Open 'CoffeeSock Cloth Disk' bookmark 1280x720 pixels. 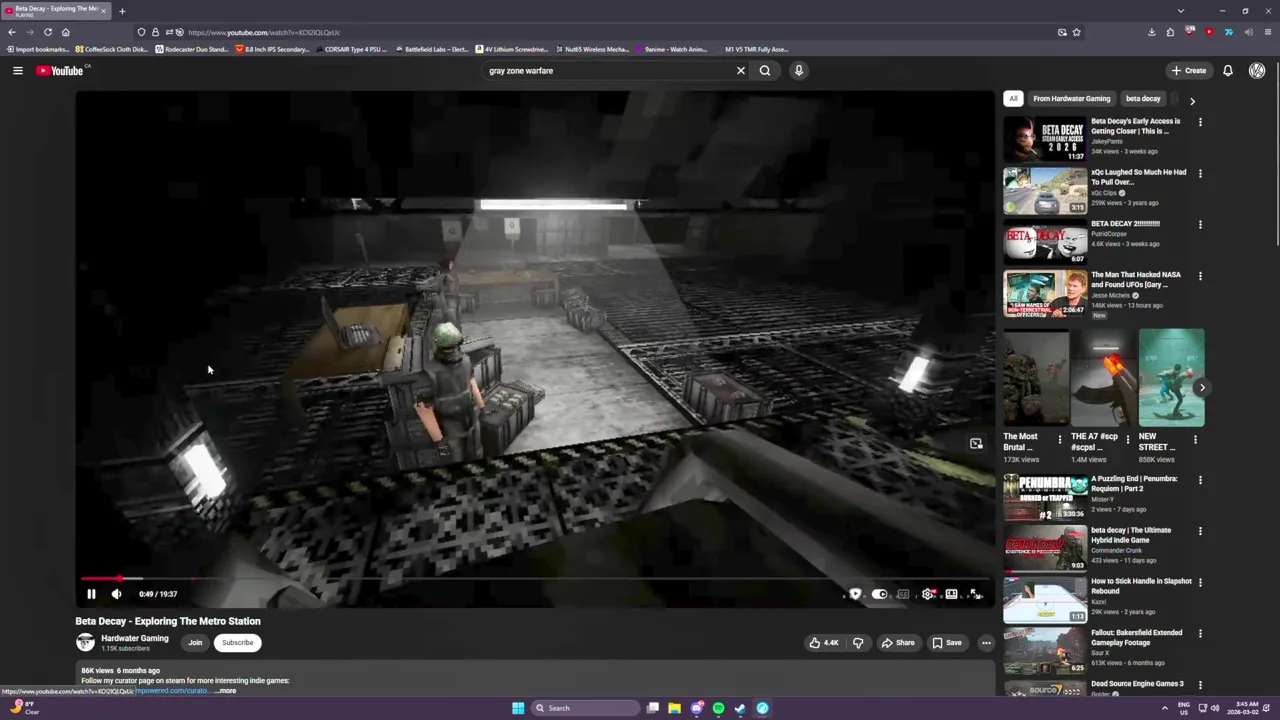111,49
